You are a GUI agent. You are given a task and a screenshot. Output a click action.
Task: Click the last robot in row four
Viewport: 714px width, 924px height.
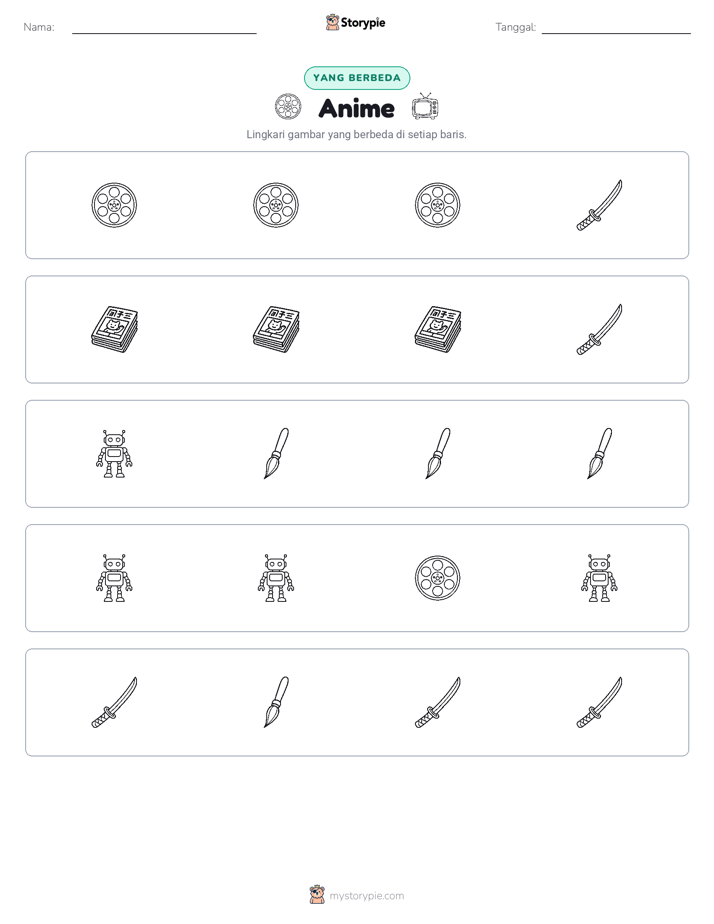pos(599,578)
